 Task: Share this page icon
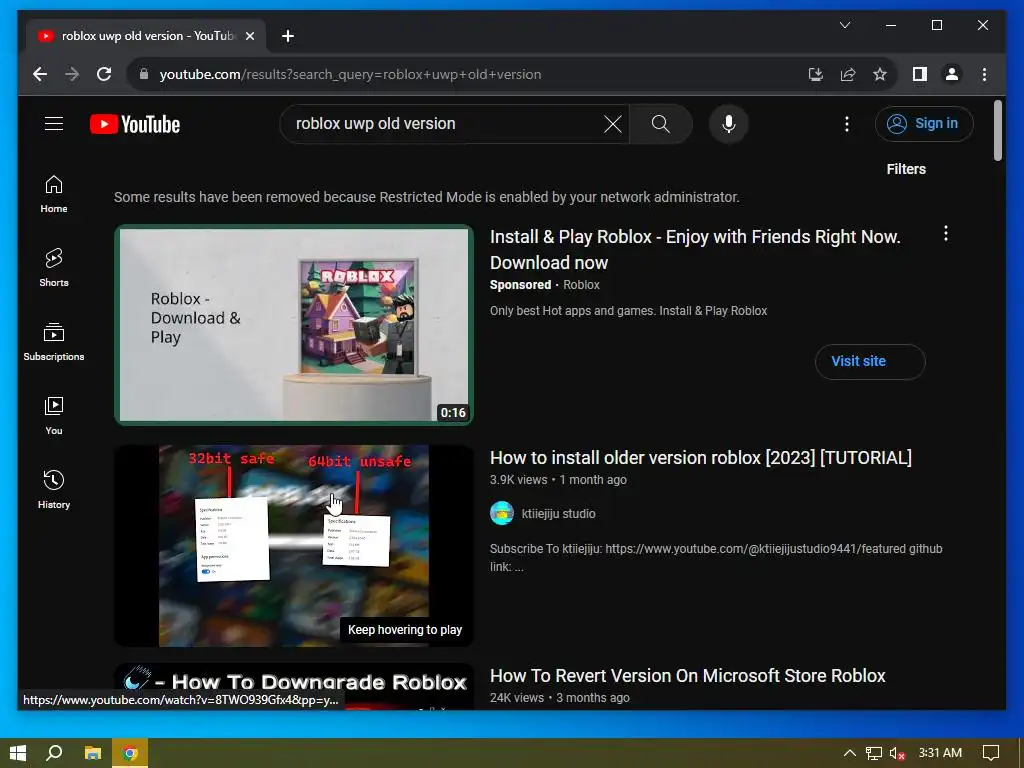(x=848, y=74)
